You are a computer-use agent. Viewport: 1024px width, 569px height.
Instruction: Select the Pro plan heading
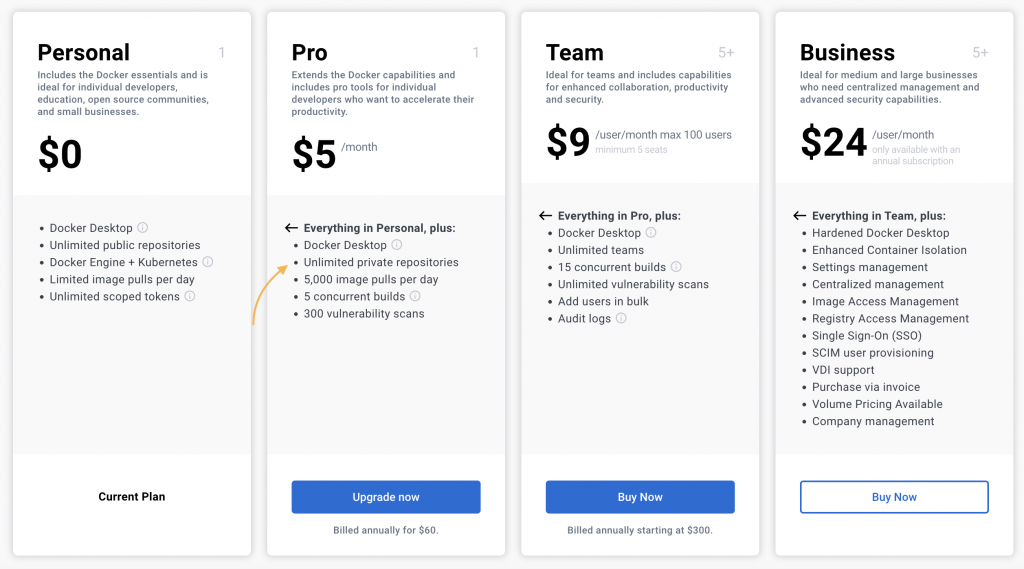[x=309, y=53]
